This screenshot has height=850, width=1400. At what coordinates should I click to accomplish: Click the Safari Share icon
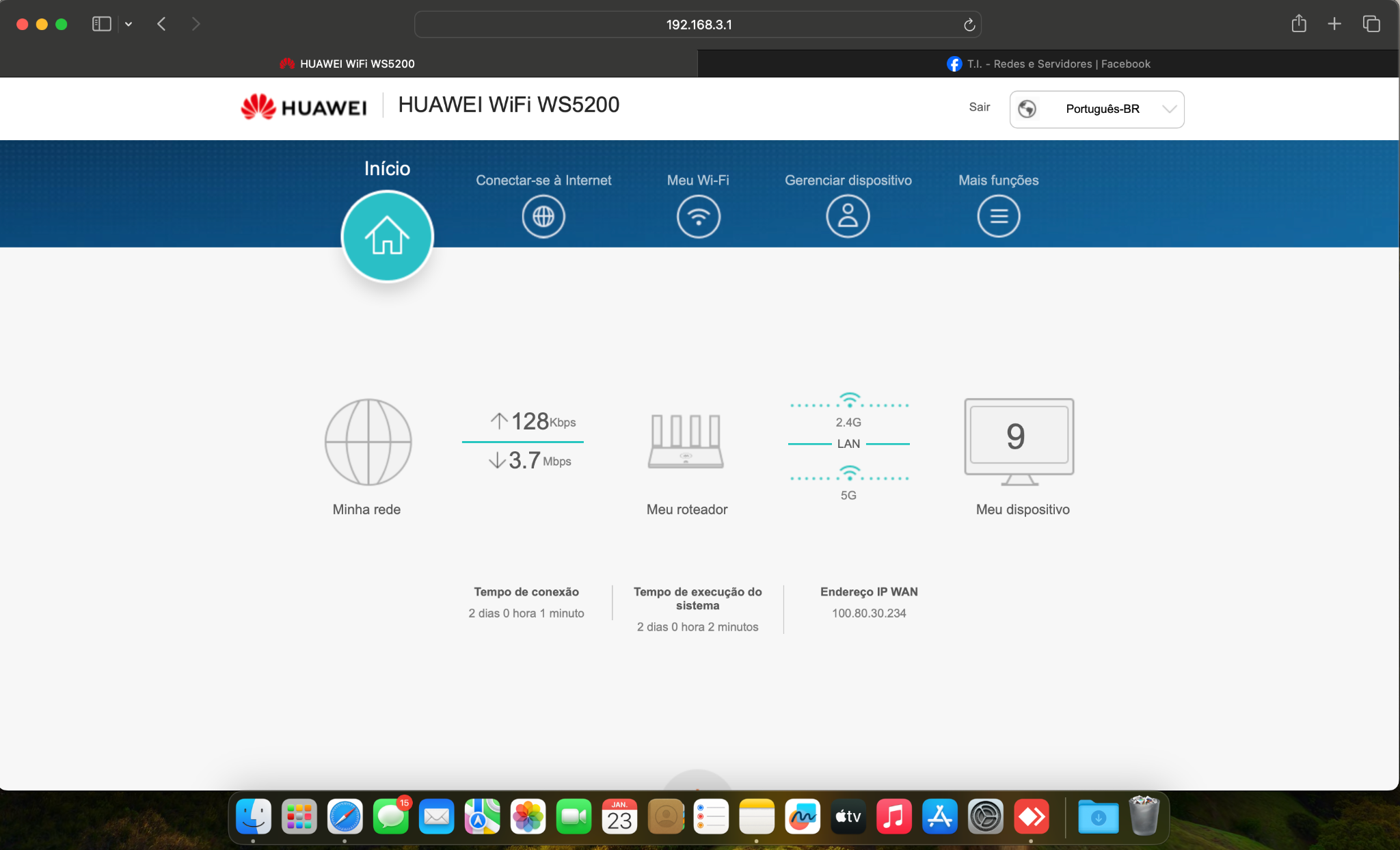[x=1299, y=24]
